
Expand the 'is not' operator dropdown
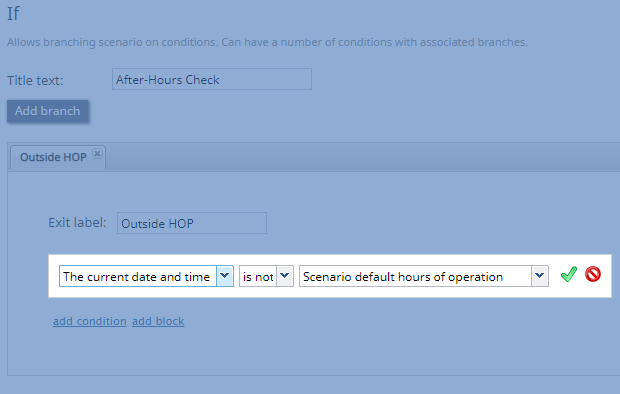[x=285, y=276]
